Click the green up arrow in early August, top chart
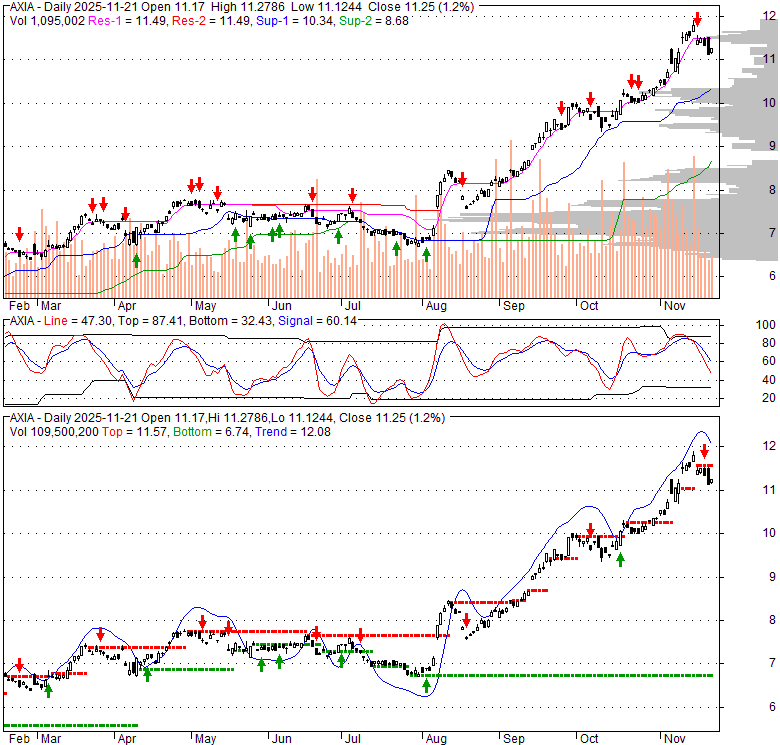Image resolution: width=780 pixels, height=745 pixels. point(427,254)
